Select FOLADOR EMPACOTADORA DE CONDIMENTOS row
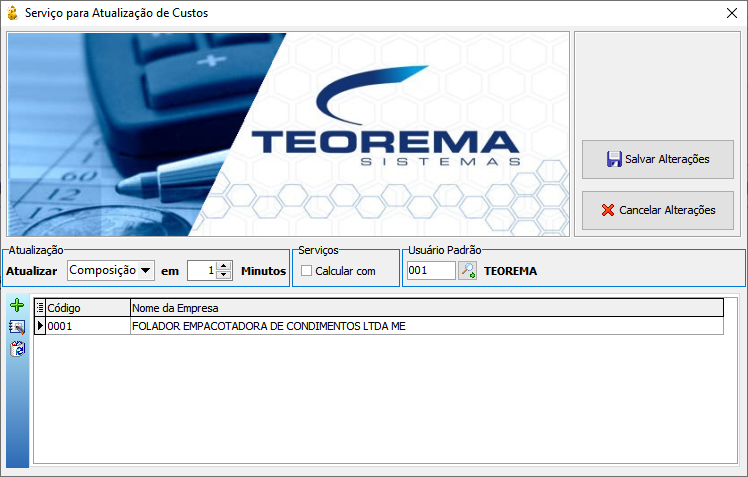The image size is (748, 477). click(x=427, y=326)
